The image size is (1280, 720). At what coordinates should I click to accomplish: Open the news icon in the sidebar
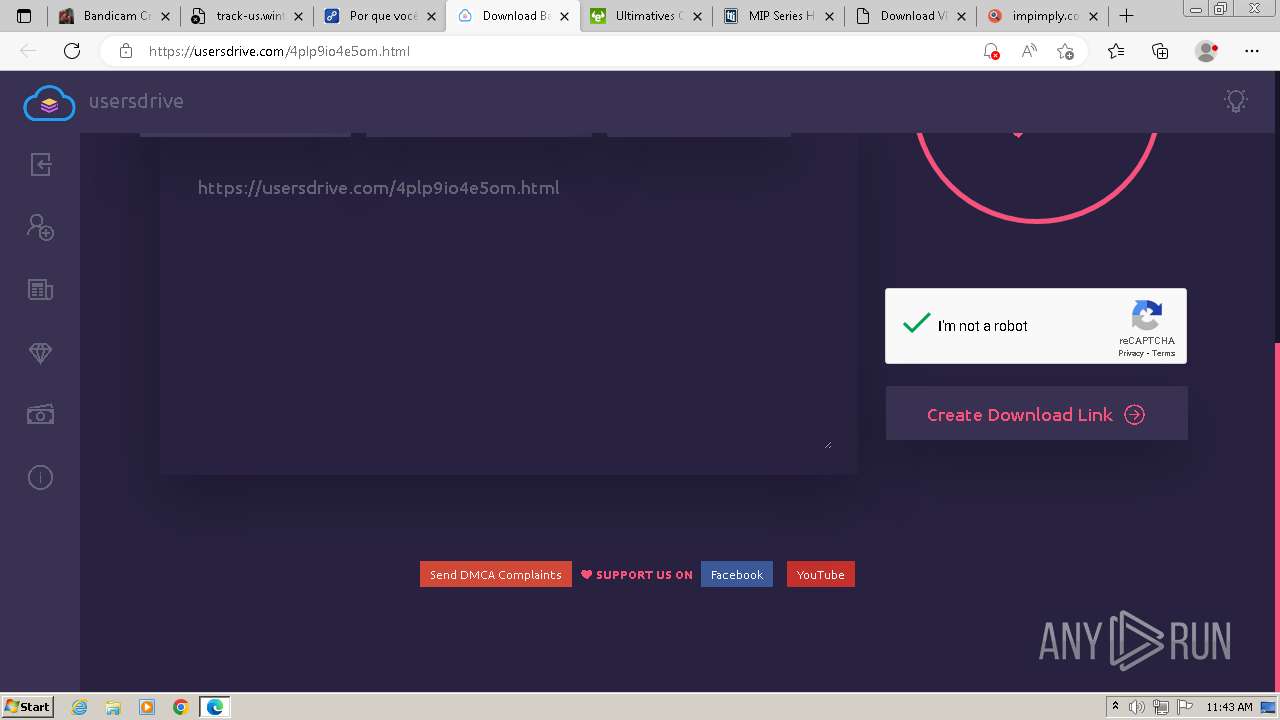coord(40,290)
